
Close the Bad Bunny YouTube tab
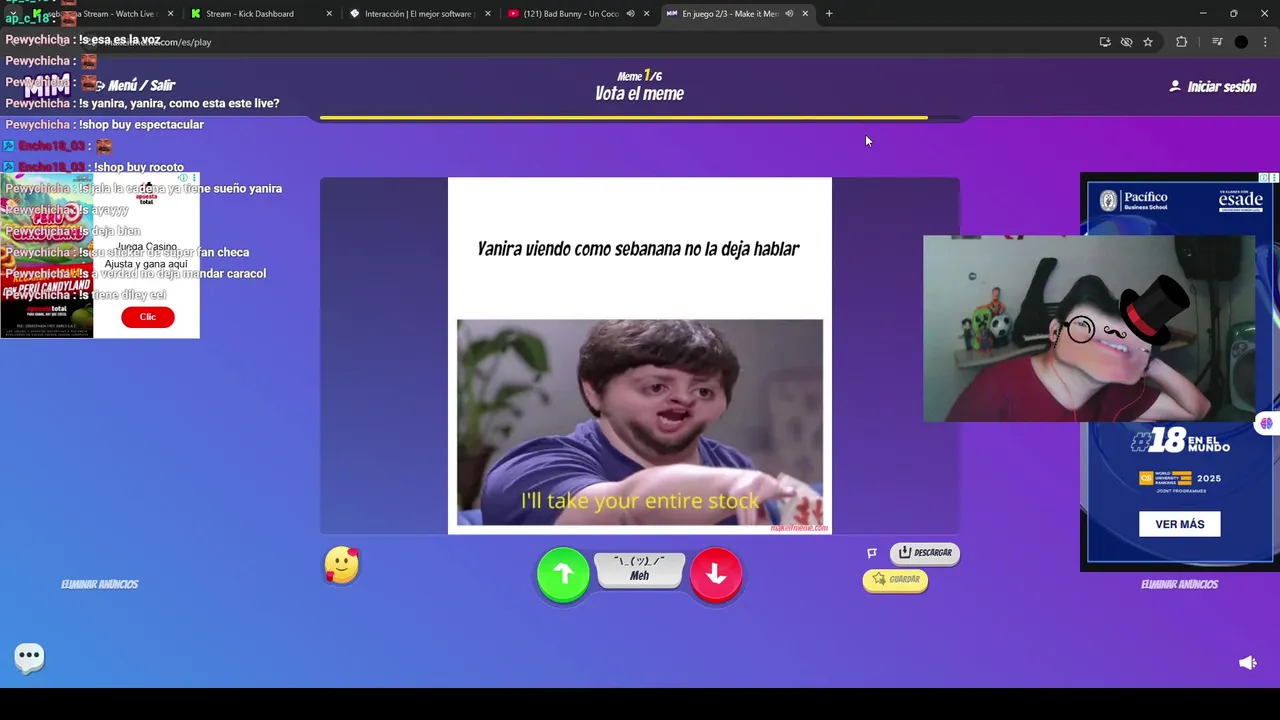pos(646,14)
